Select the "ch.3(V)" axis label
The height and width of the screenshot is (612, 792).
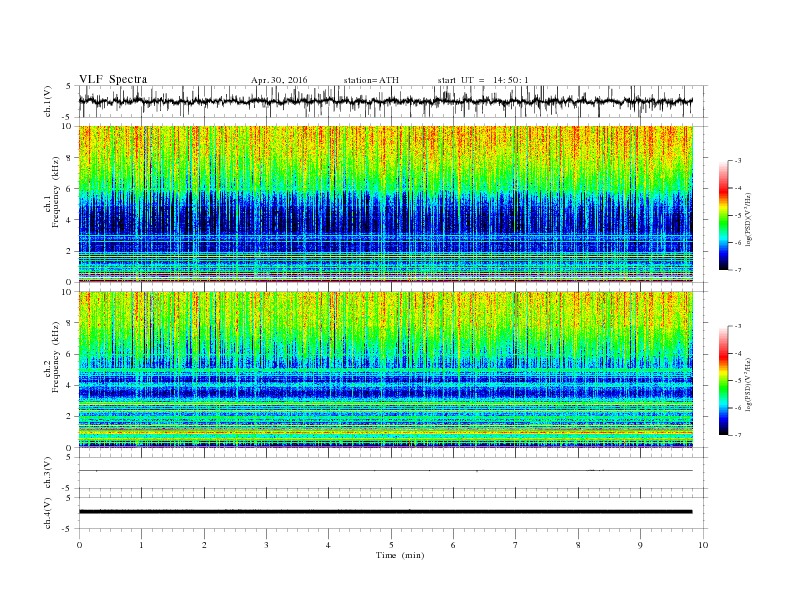(x=48, y=473)
